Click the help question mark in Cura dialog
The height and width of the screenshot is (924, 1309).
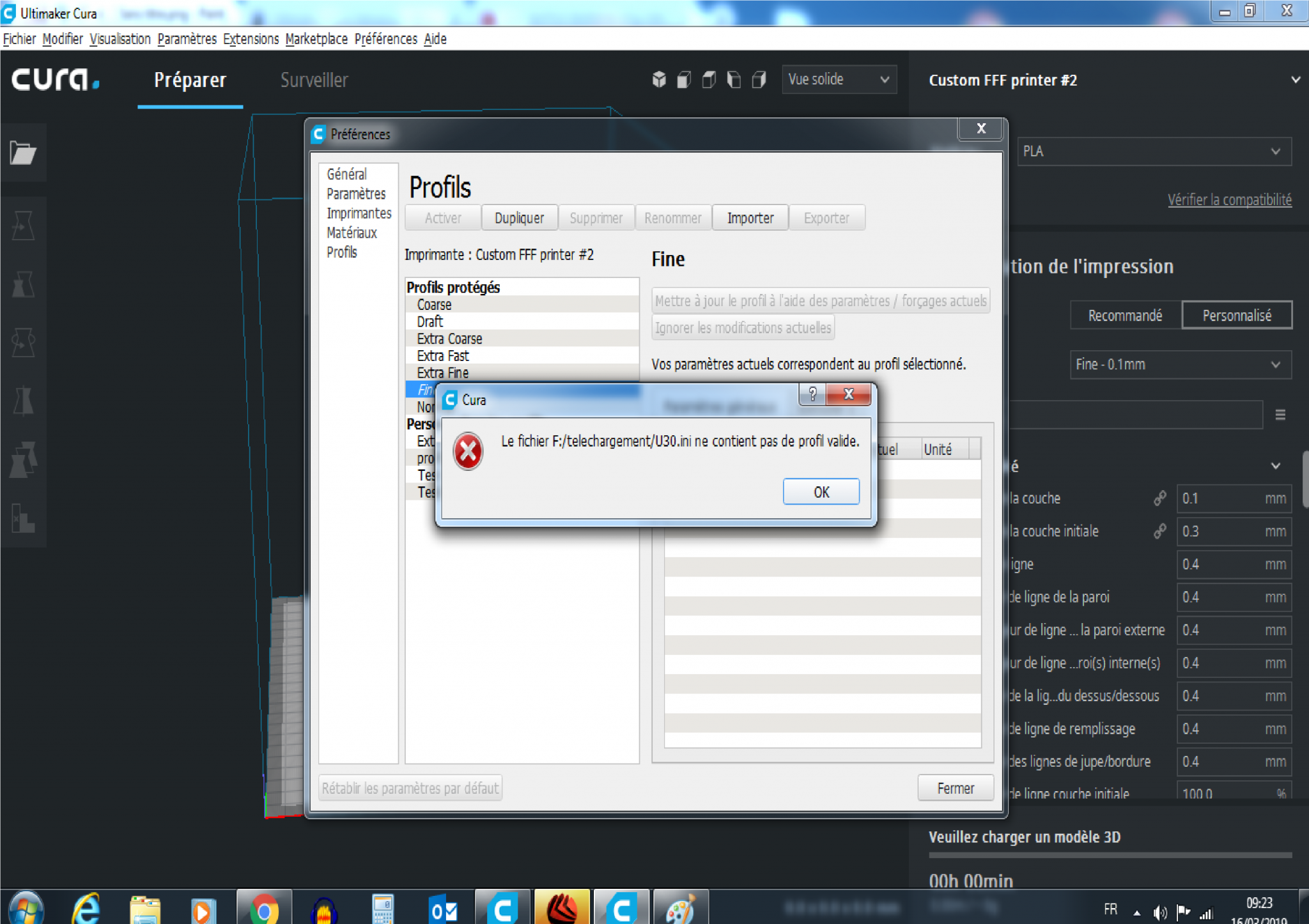[x=812, y=394]
